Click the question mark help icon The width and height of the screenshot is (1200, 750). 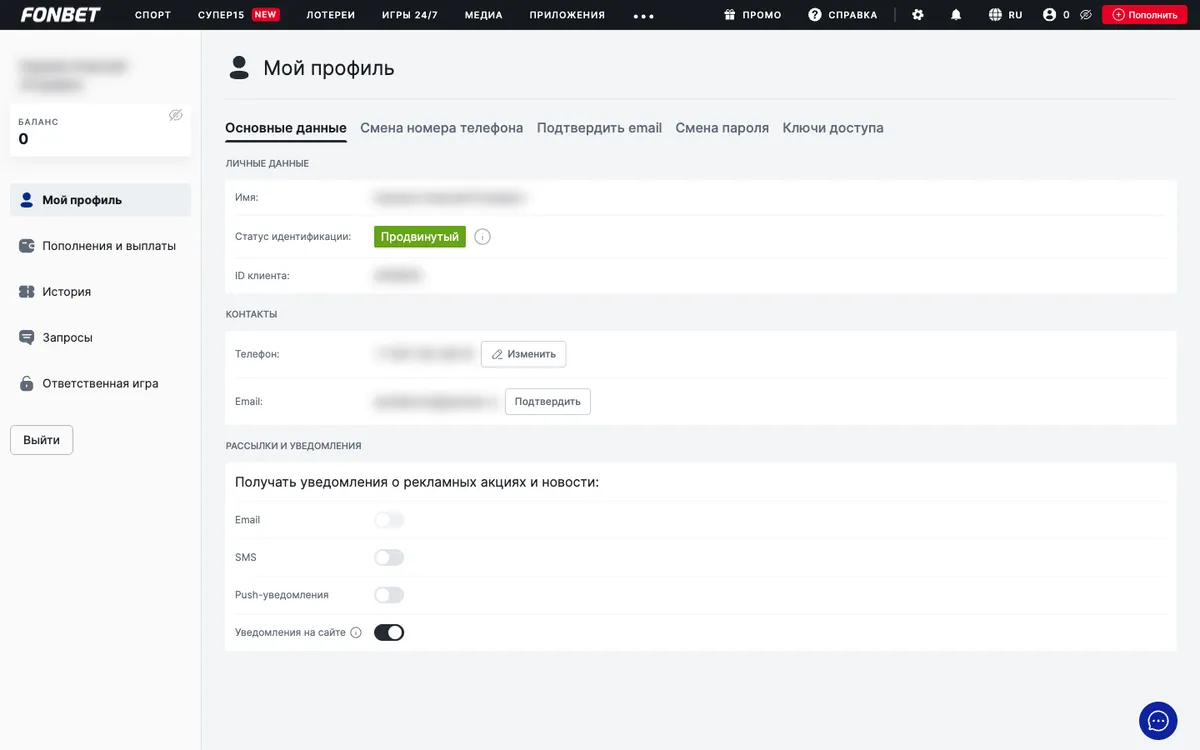(x=815, y=15)
